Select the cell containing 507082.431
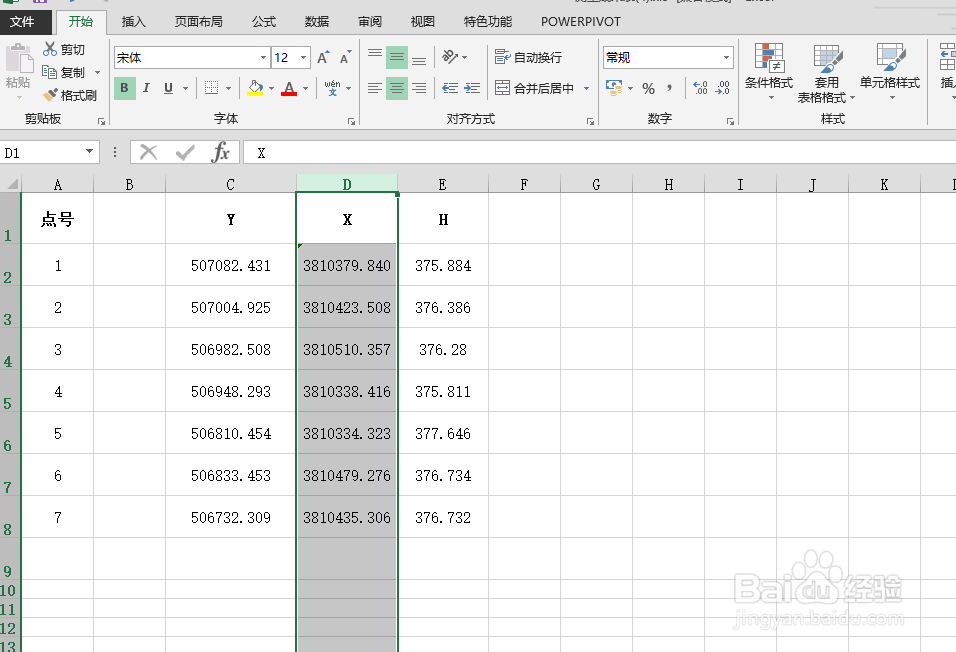This screenshot has width=956, height=652. pyautogui.click(x=230, y=265)
